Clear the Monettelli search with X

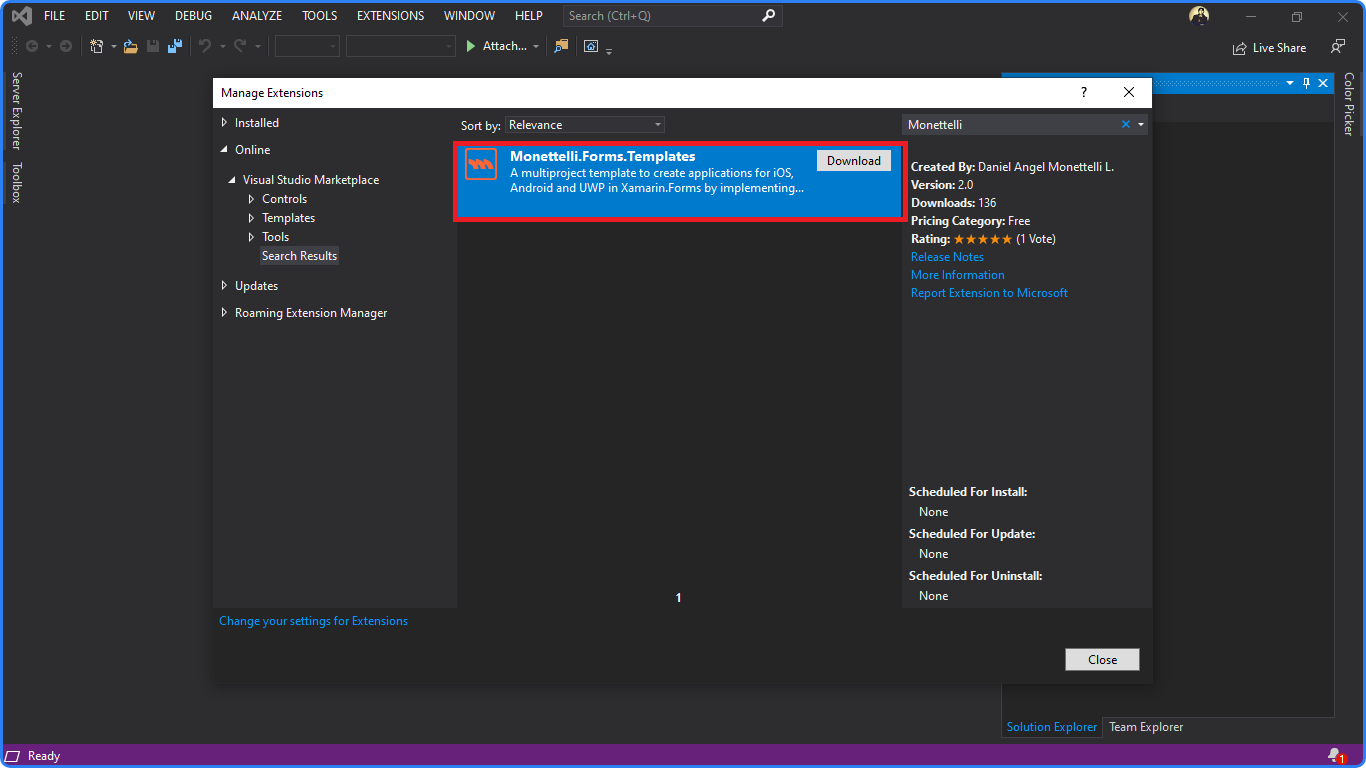(1126, 125)
